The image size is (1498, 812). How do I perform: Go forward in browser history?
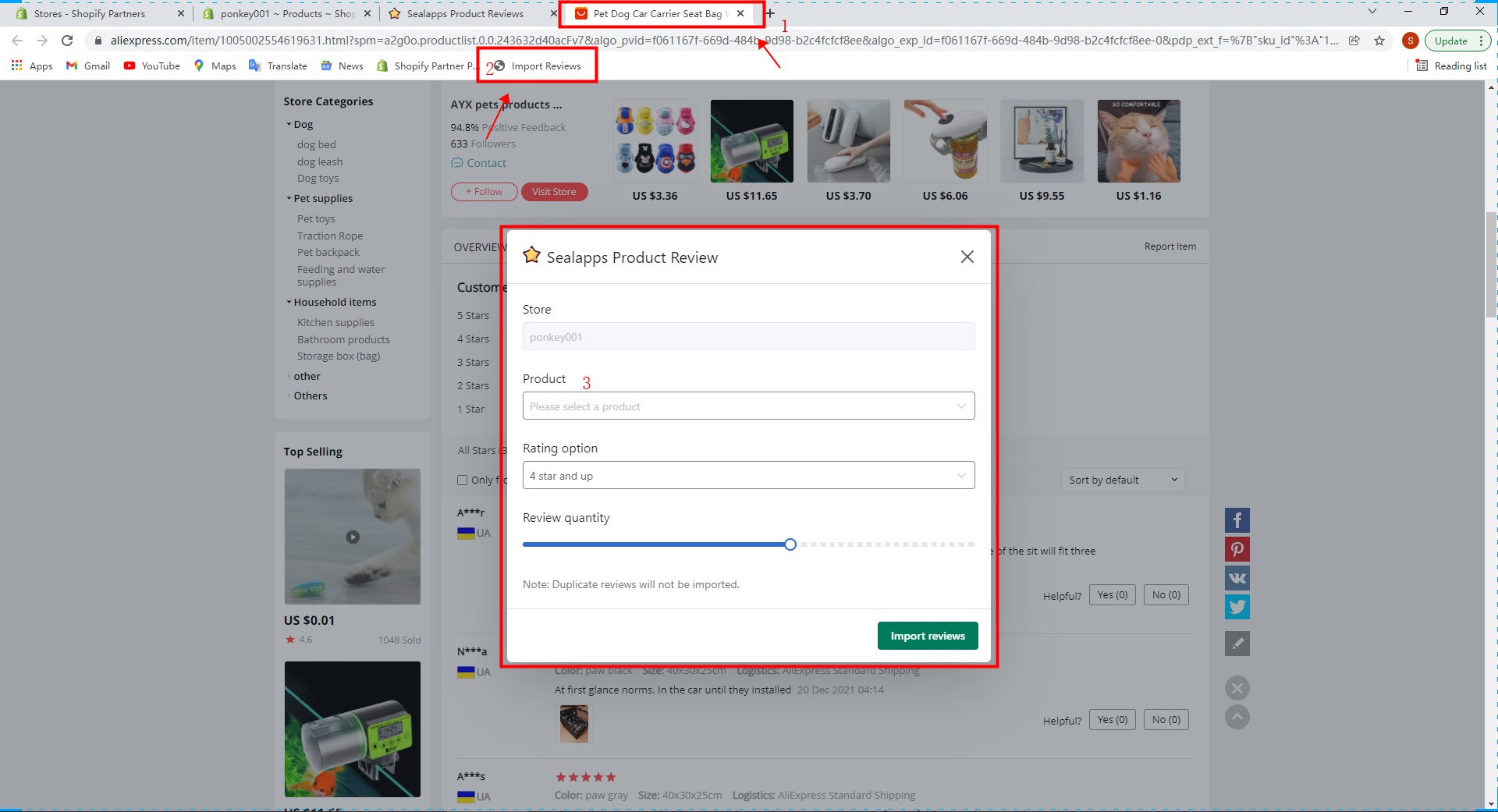42,41
